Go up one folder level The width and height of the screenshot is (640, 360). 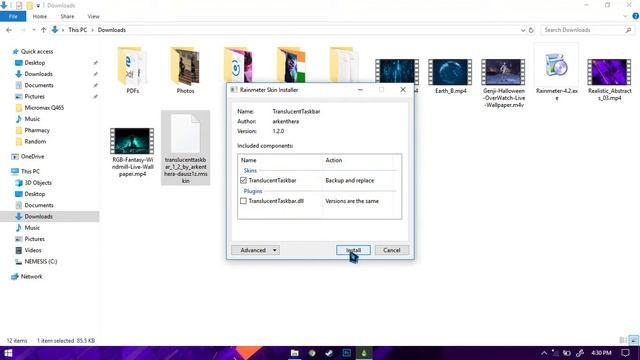click(43, 30)
